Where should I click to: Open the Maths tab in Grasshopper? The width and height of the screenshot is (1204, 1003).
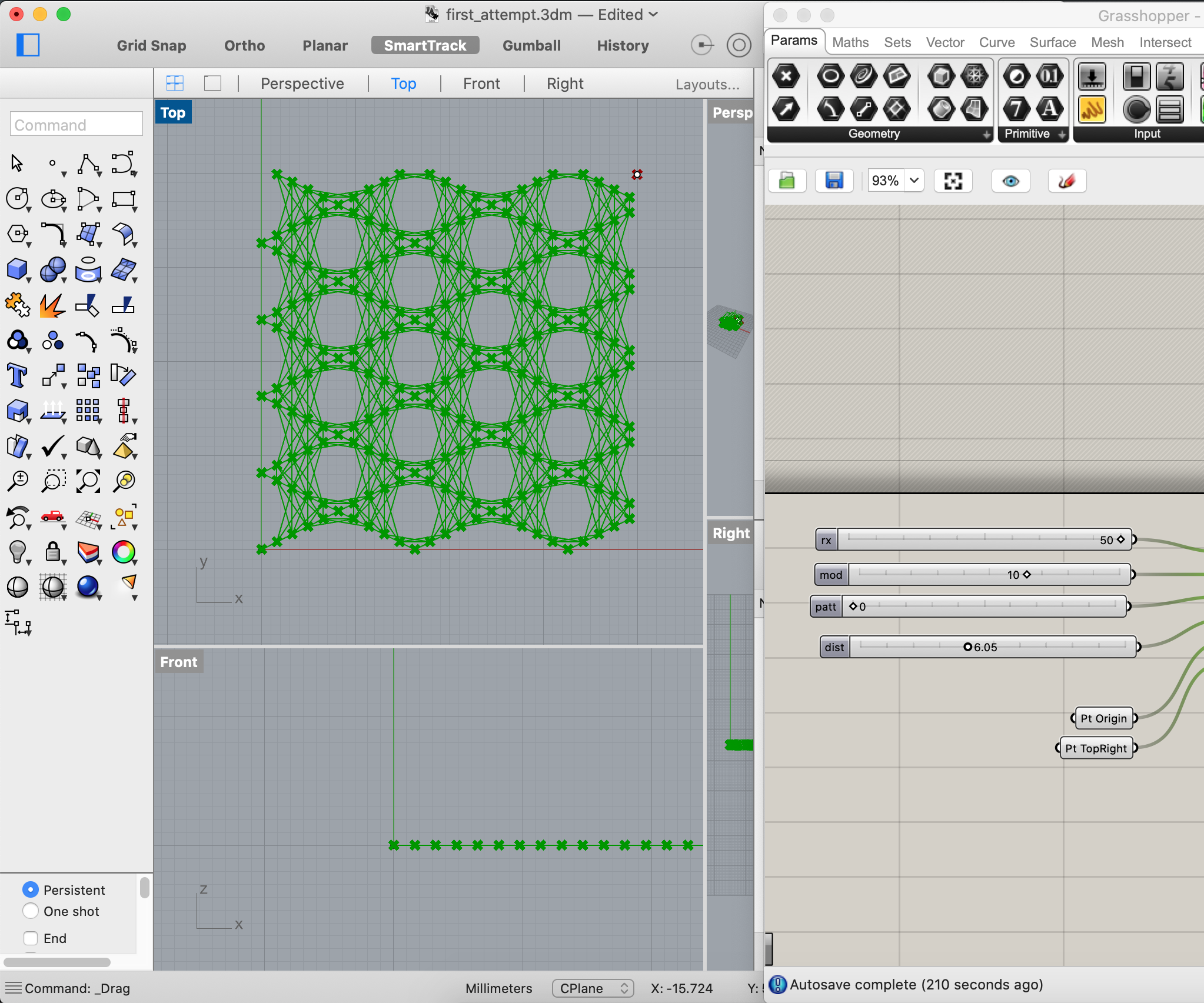coord(850,42)
